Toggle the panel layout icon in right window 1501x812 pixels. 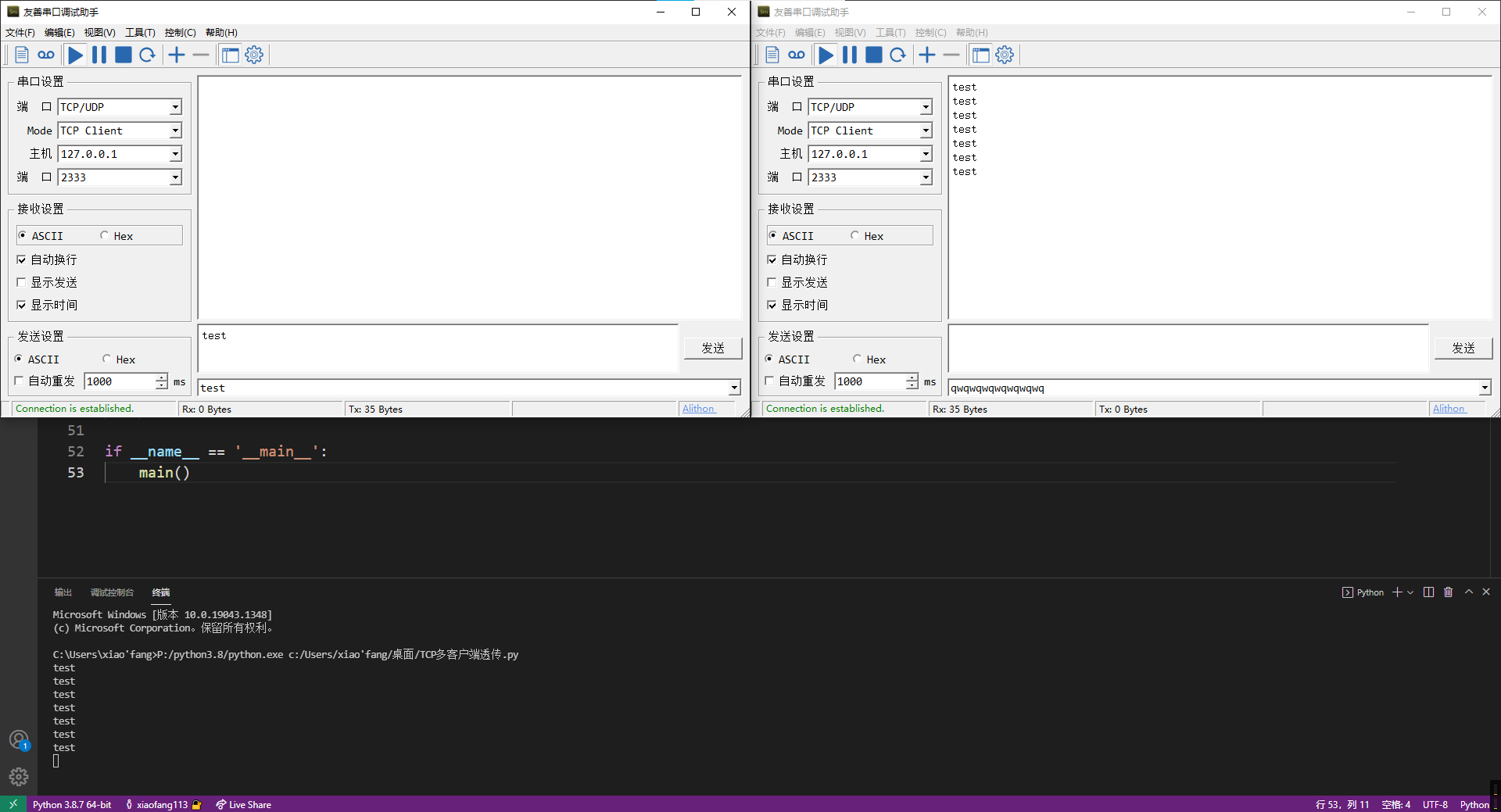pos(980,55)
